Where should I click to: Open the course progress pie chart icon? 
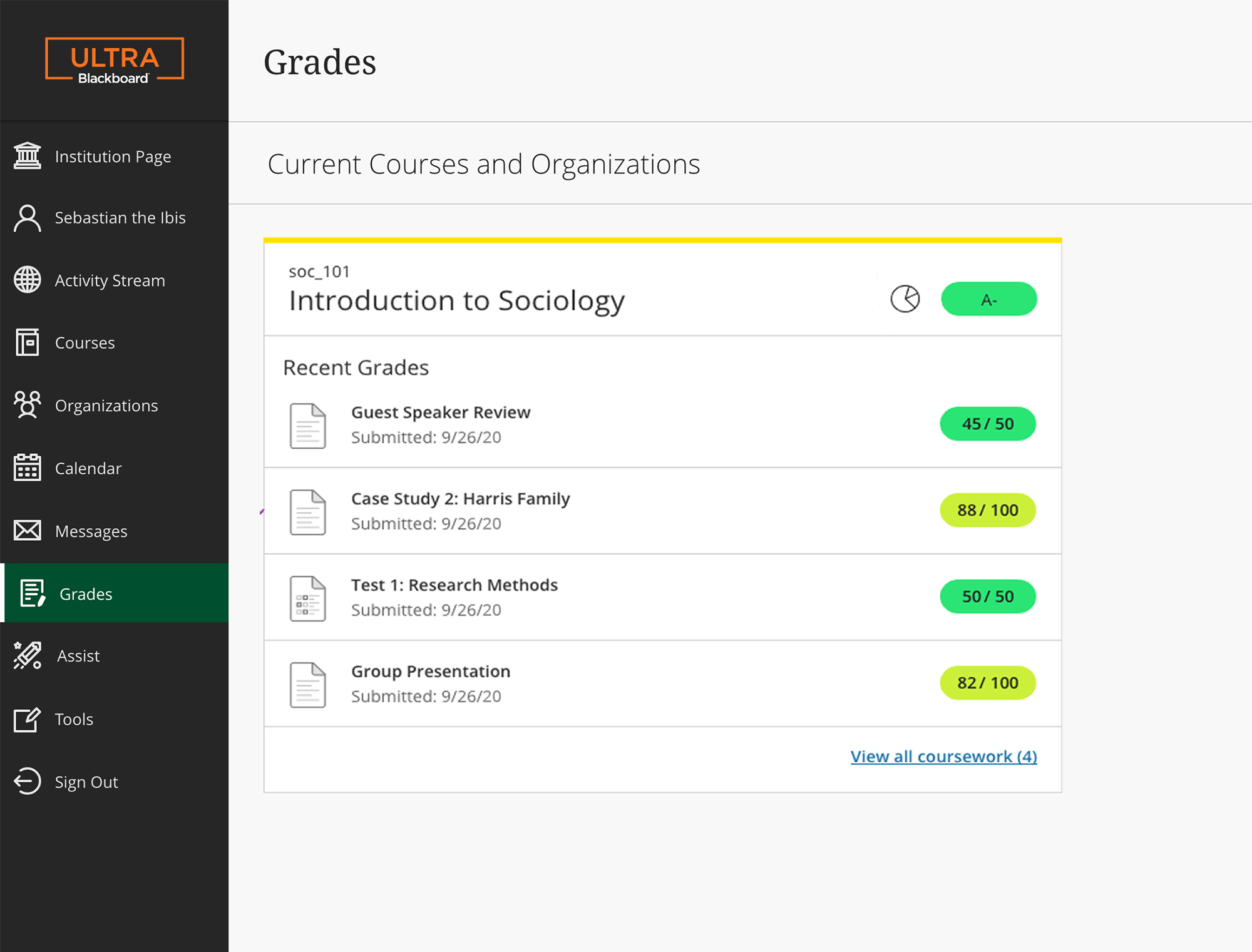(x=905, y=299)
